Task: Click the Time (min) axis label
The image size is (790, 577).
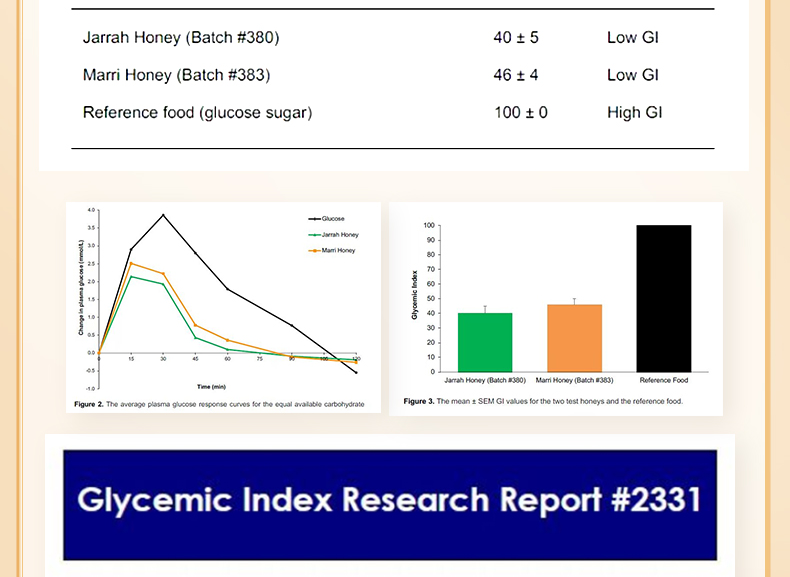Action: 211,386
